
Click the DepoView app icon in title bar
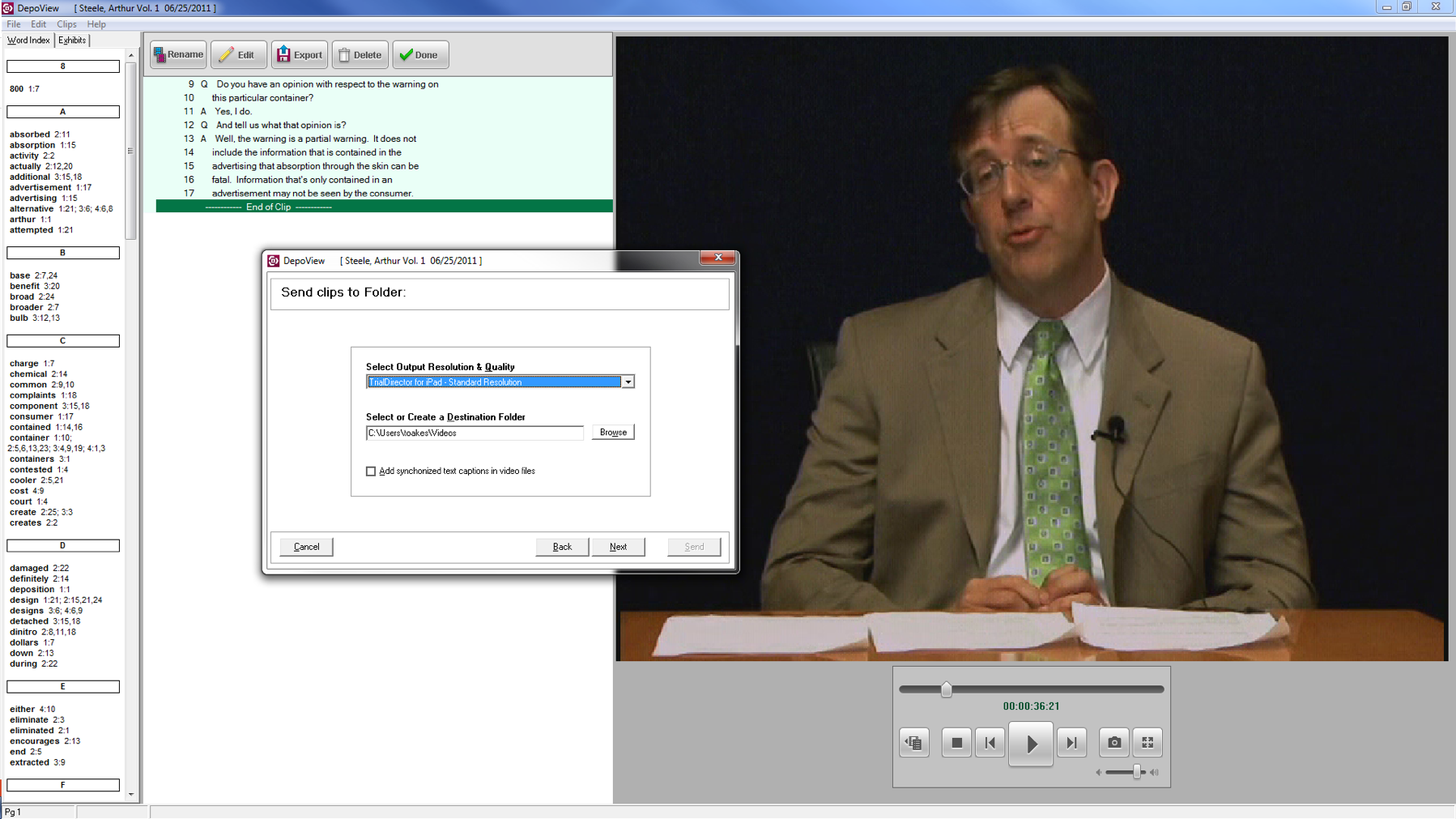(7, 7)
